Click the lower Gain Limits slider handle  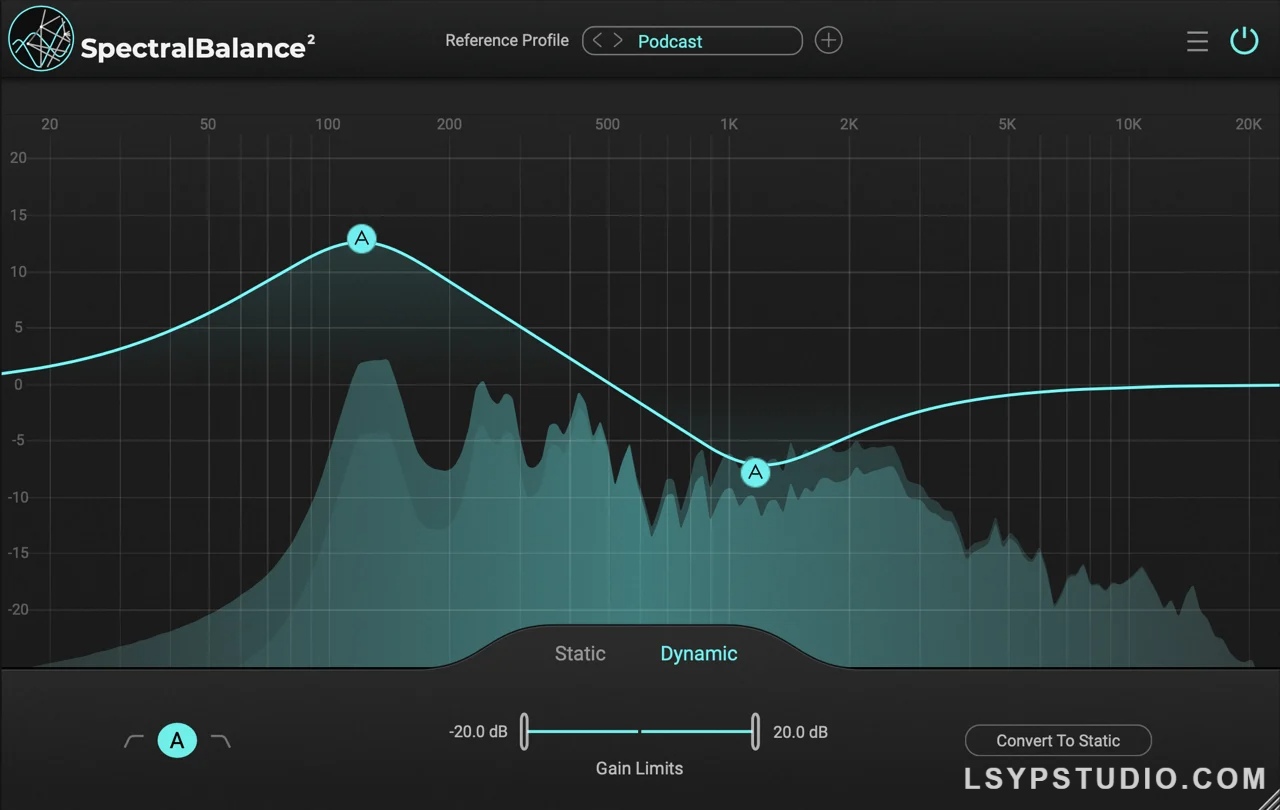coord(524,732)
